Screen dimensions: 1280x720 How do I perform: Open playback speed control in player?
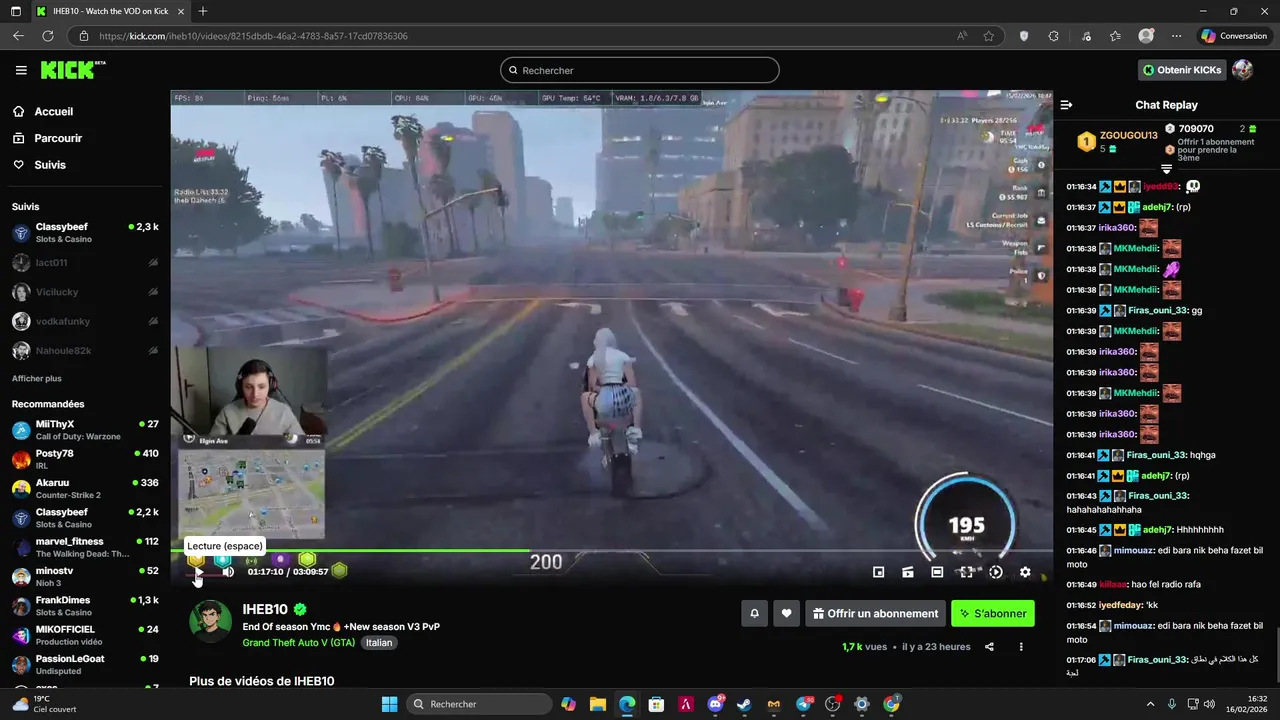coord(996,572)
